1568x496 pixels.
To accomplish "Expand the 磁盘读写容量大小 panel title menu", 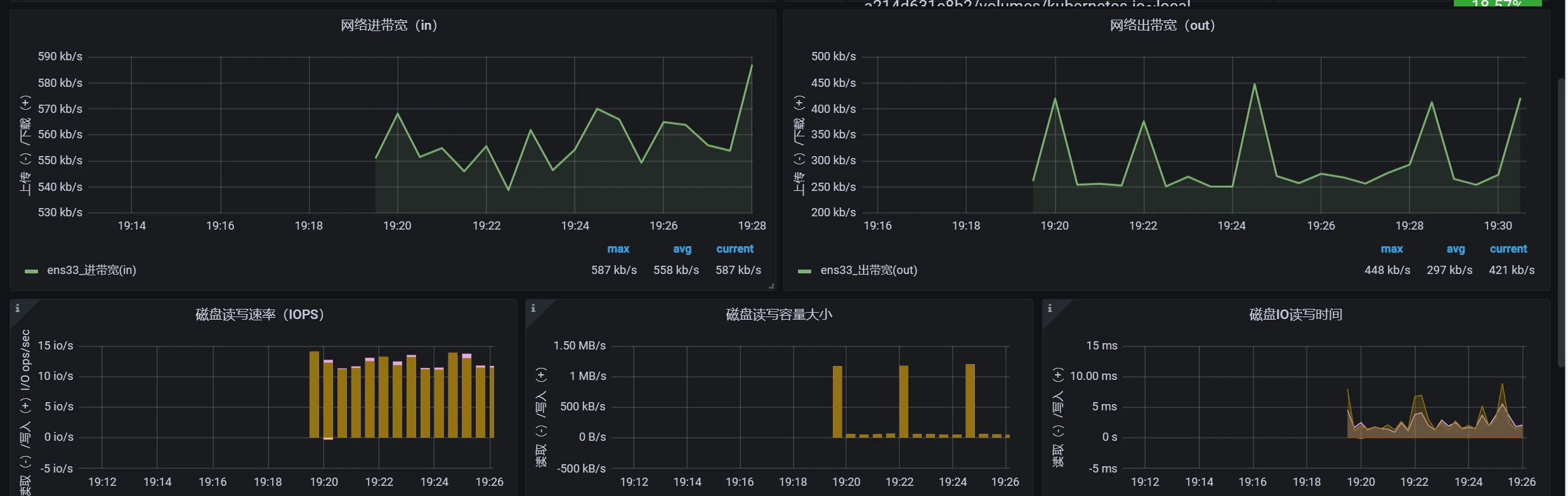I will 779,315.
